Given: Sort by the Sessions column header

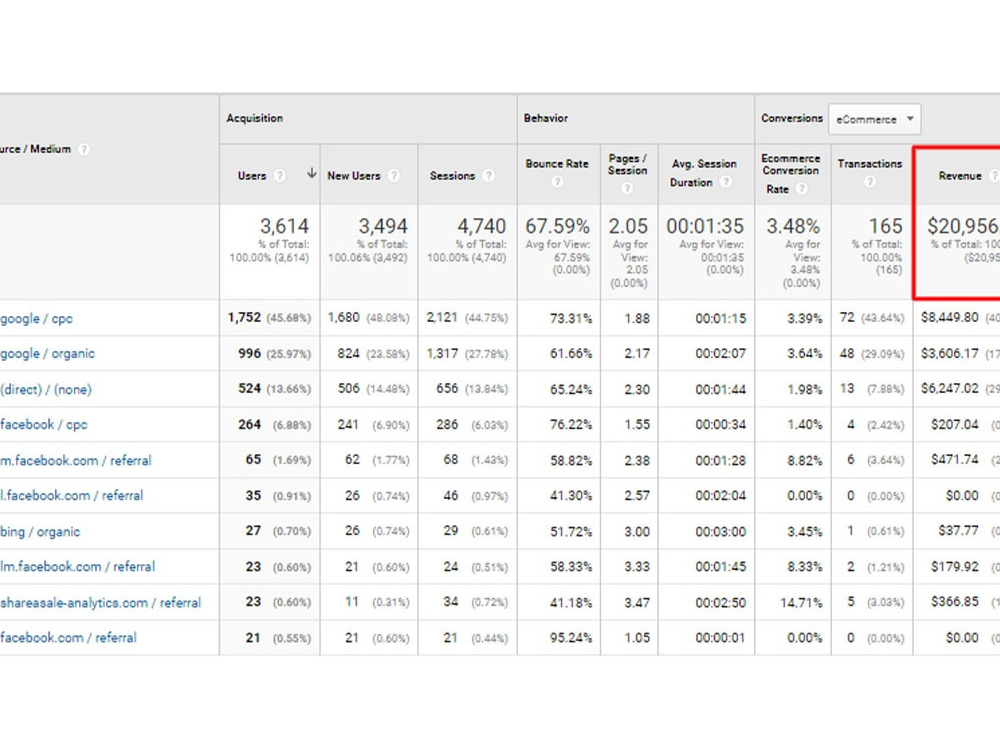Looking at the screenshot, I should (452, 175).
